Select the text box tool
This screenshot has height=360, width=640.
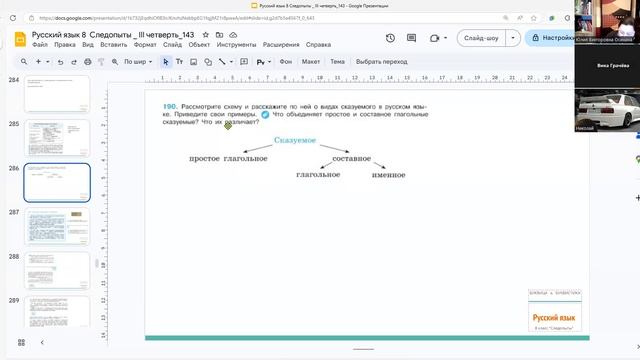(180, 62)
